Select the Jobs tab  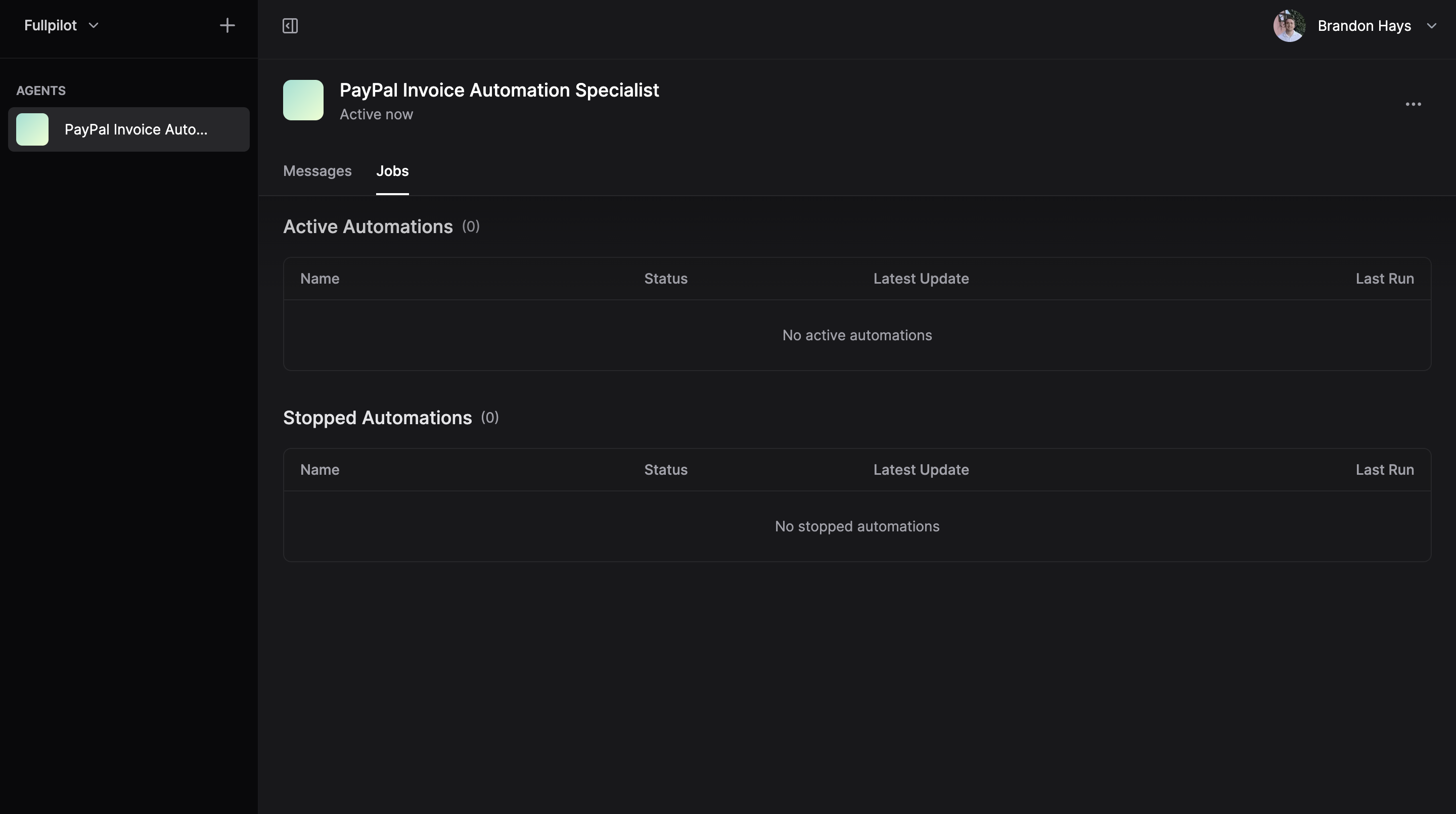click(x=392, y=171)
